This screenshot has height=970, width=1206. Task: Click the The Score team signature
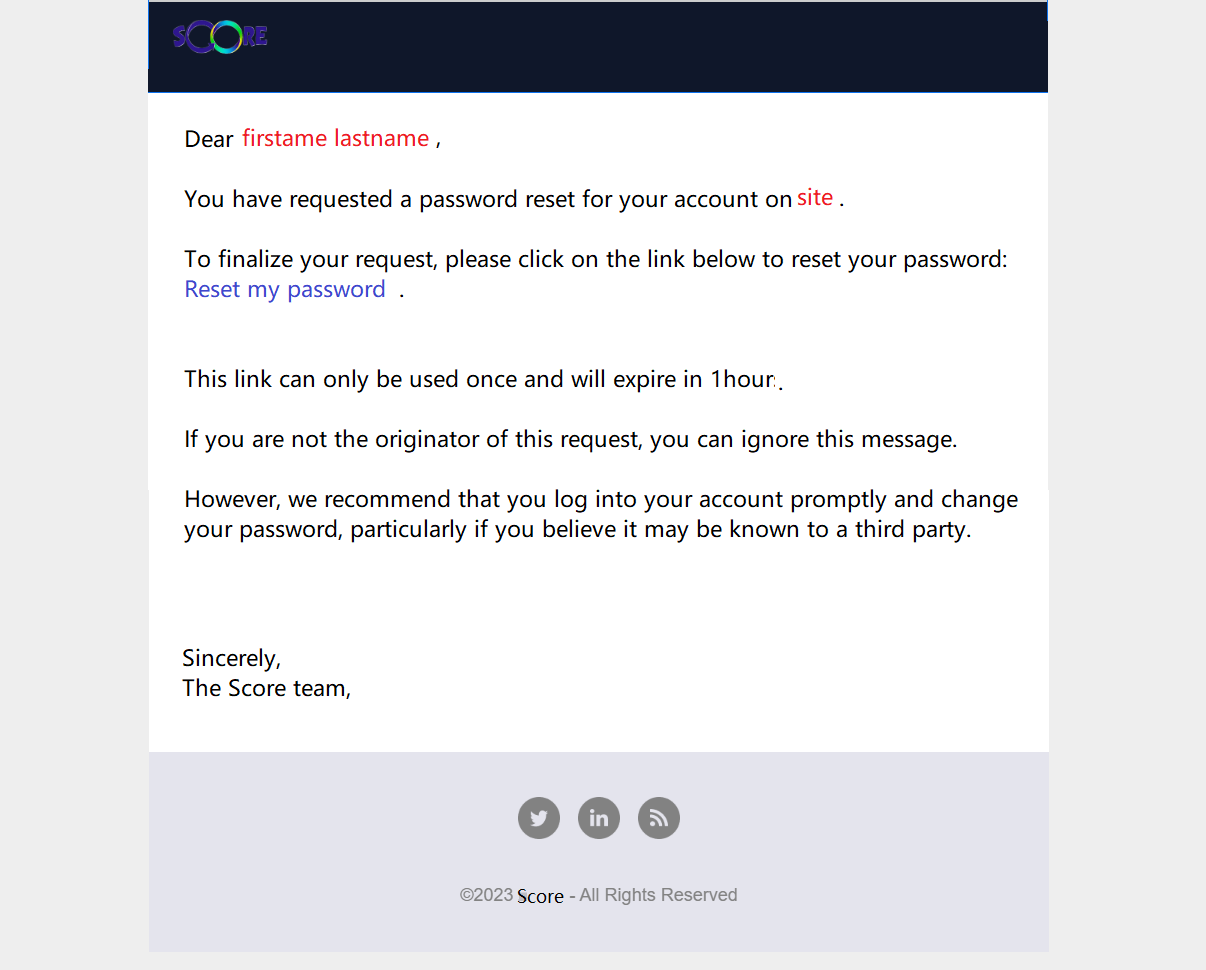(266, 689)
